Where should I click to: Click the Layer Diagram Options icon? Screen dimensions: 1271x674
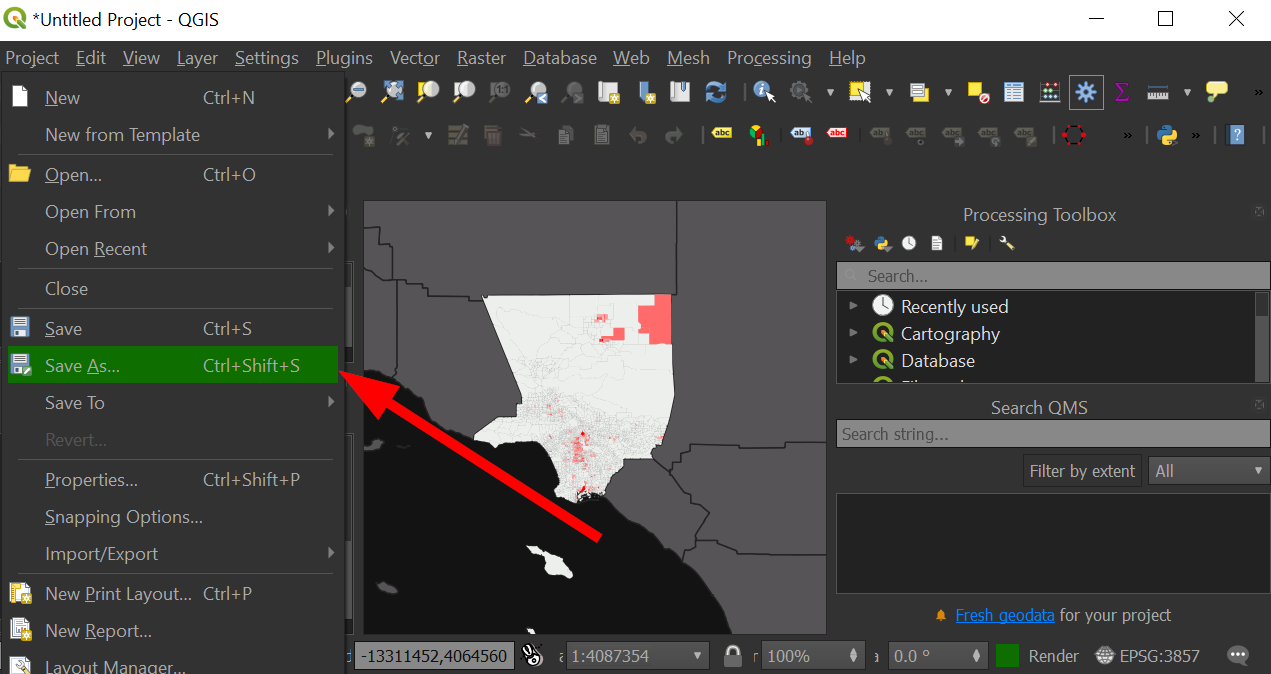759,134
